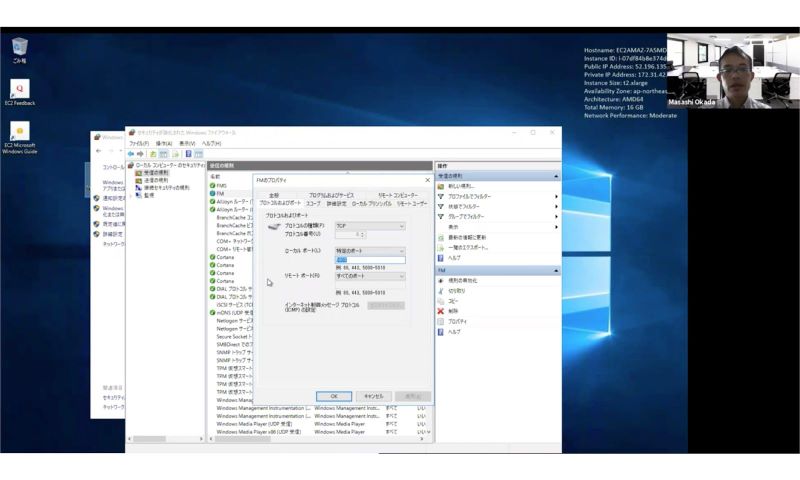
Task: Click プロパティ under FM actions
Action: click(457, 321)
